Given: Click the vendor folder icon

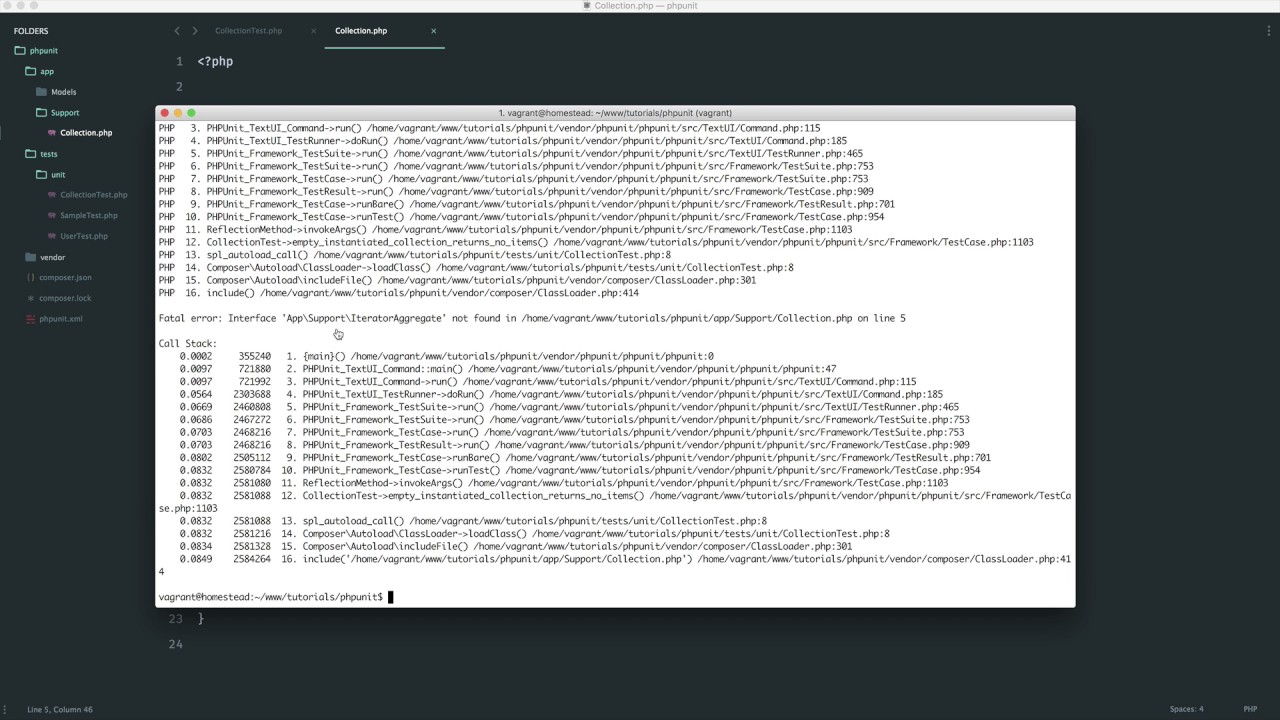Looking at the screenshot, I should [30, 257].
